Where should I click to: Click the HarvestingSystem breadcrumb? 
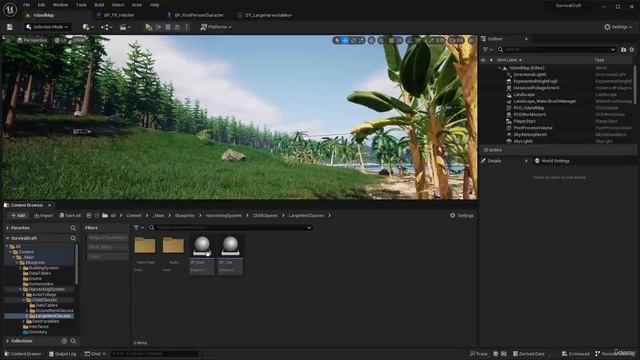point(224,216)
